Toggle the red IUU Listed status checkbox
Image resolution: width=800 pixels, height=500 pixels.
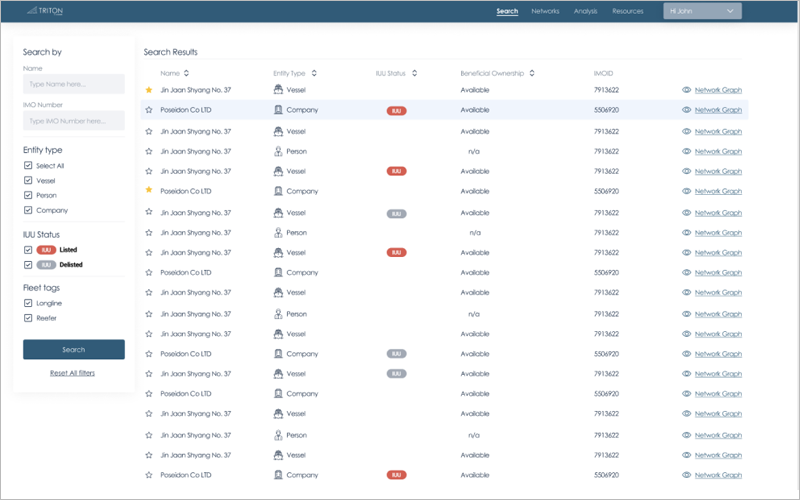click(28, 249)
